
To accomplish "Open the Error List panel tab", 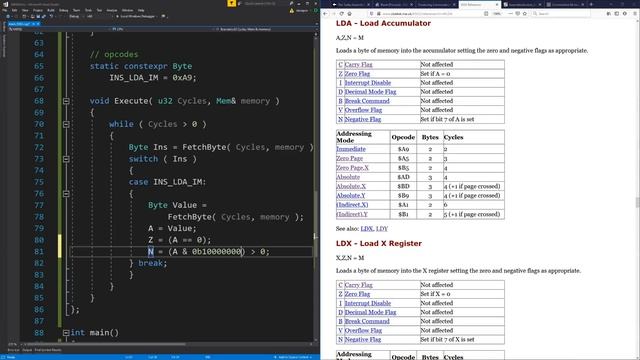I will [13, 350].
